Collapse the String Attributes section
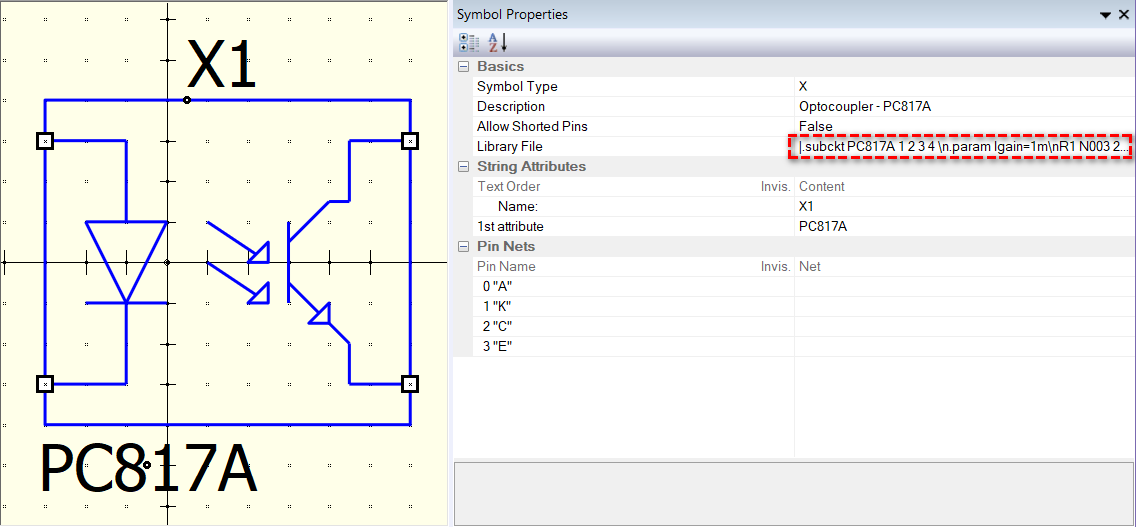The width and height of the screenshot is (1136, 527). (463, 167)
